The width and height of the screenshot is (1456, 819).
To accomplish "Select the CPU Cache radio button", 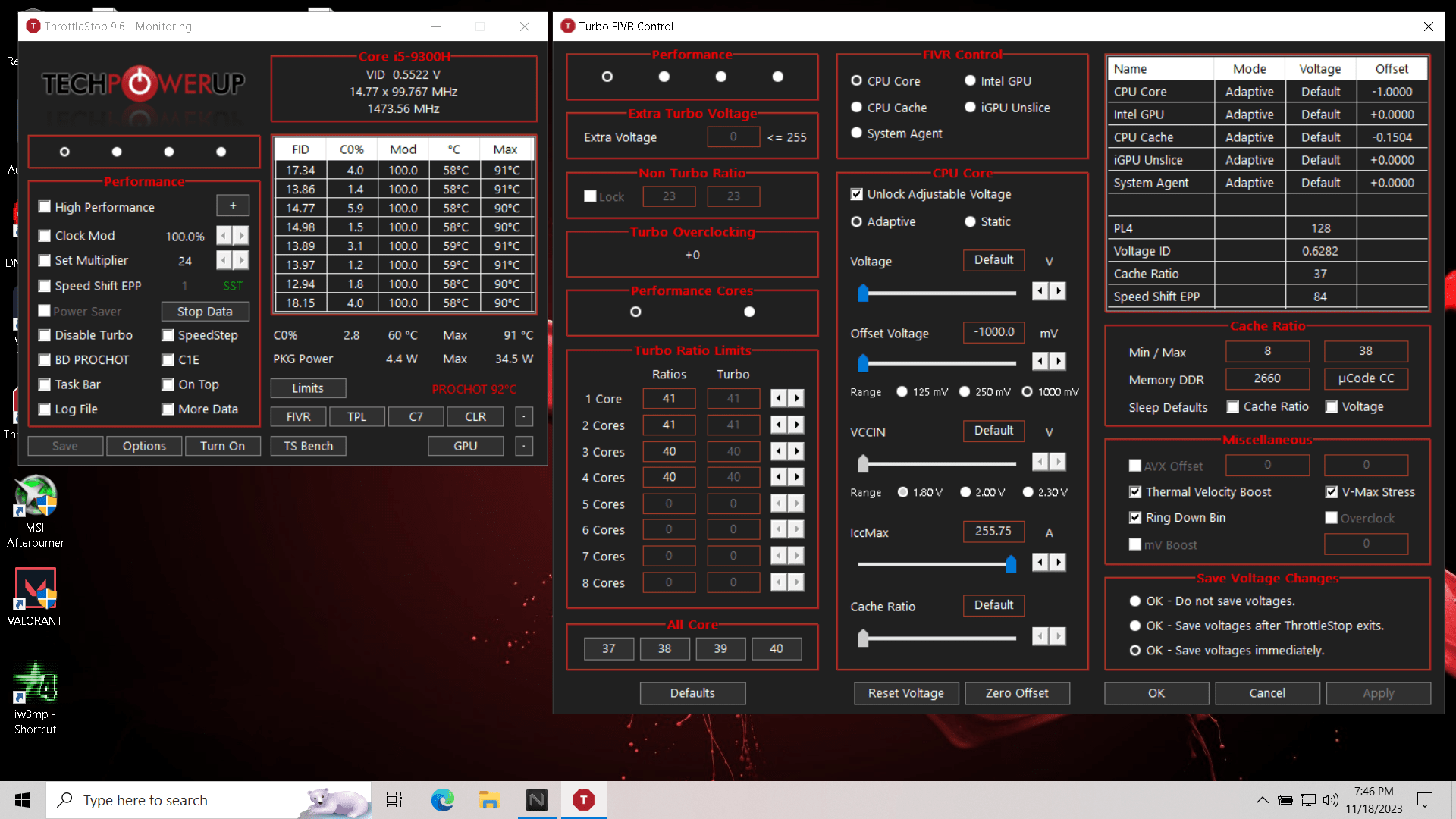I will point(857,108).
